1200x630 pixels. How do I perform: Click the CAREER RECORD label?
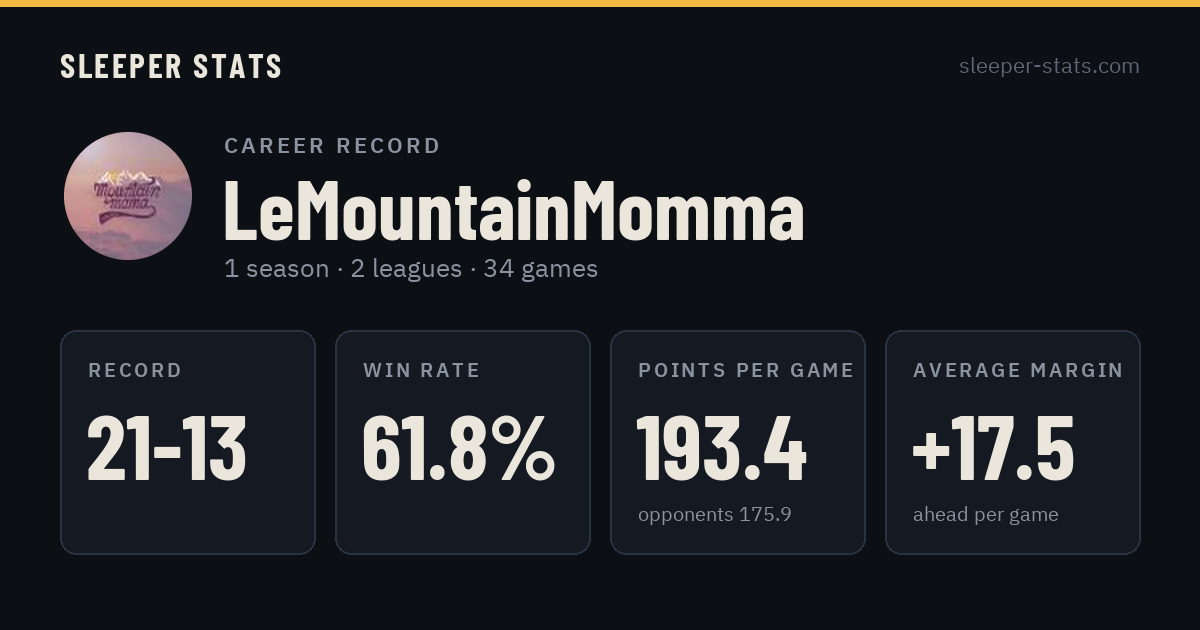pyautogui.click(x=332, y=146)
